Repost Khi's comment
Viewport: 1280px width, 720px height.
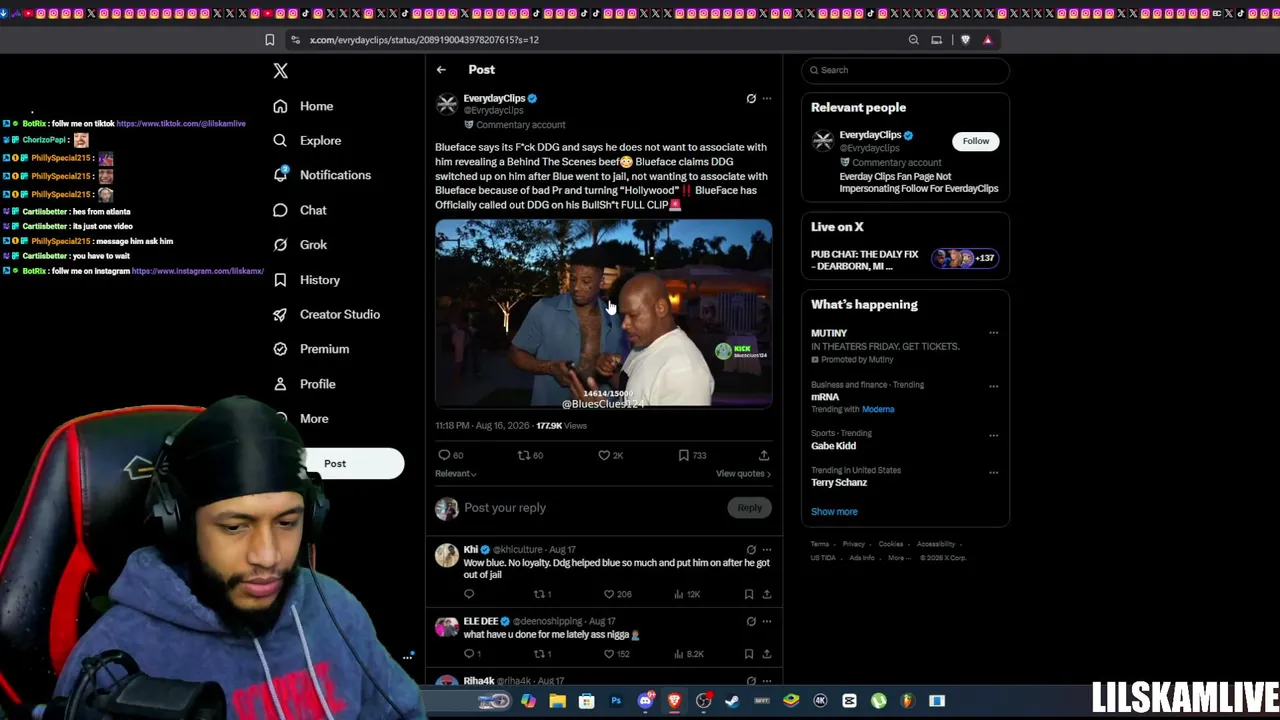tap(542, 594)
